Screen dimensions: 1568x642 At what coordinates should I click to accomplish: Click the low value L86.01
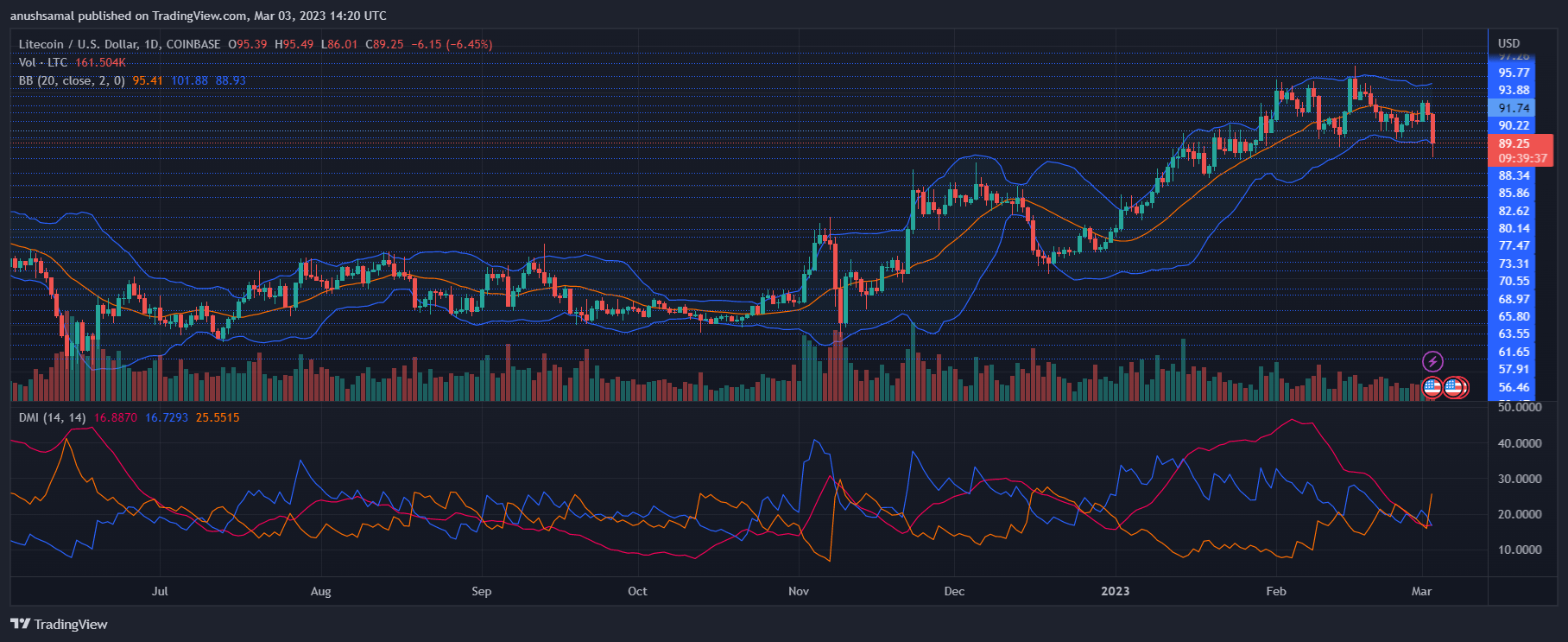[339, 44]
